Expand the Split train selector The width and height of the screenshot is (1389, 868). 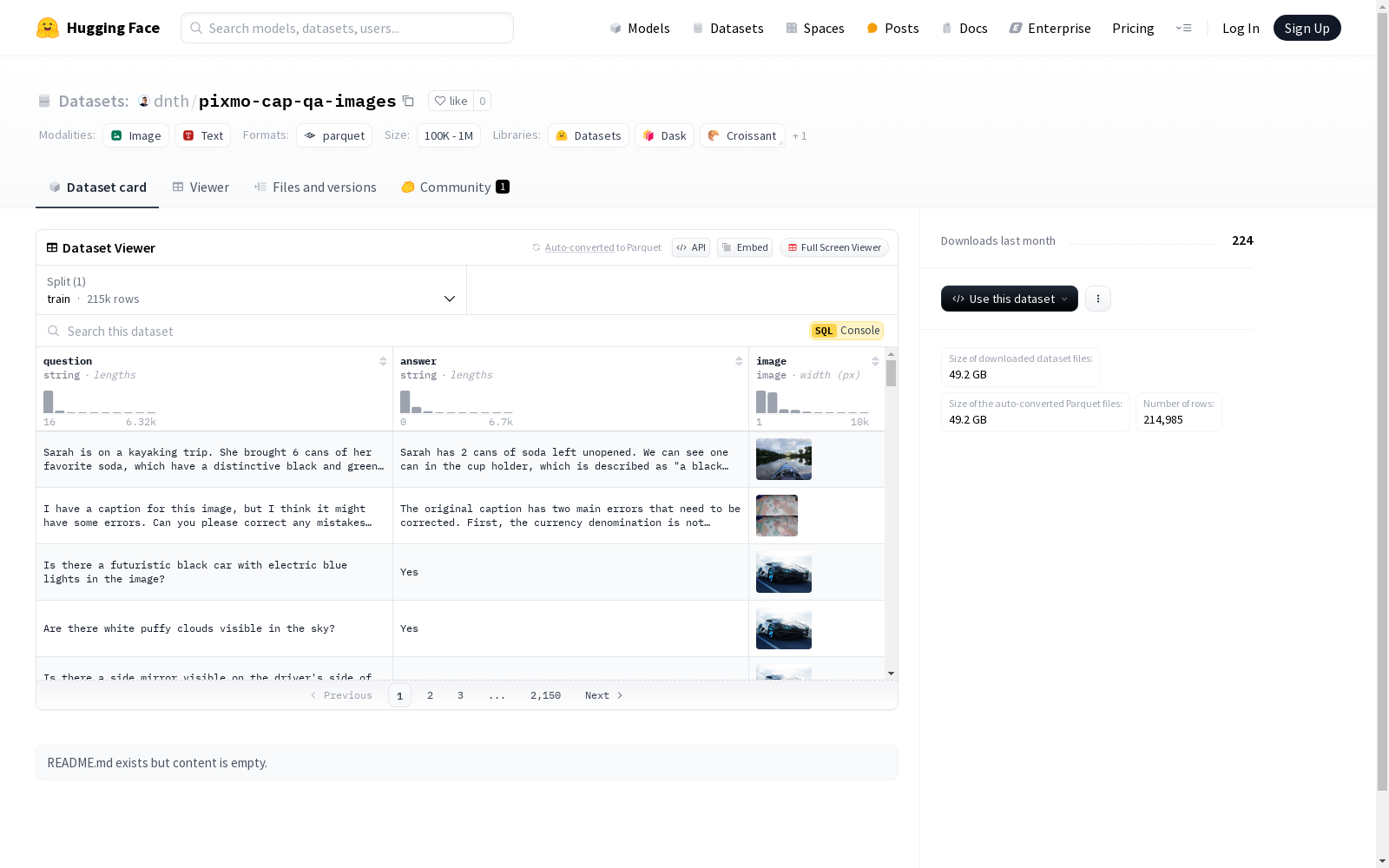pyautogui.click(x=251, y=290)
